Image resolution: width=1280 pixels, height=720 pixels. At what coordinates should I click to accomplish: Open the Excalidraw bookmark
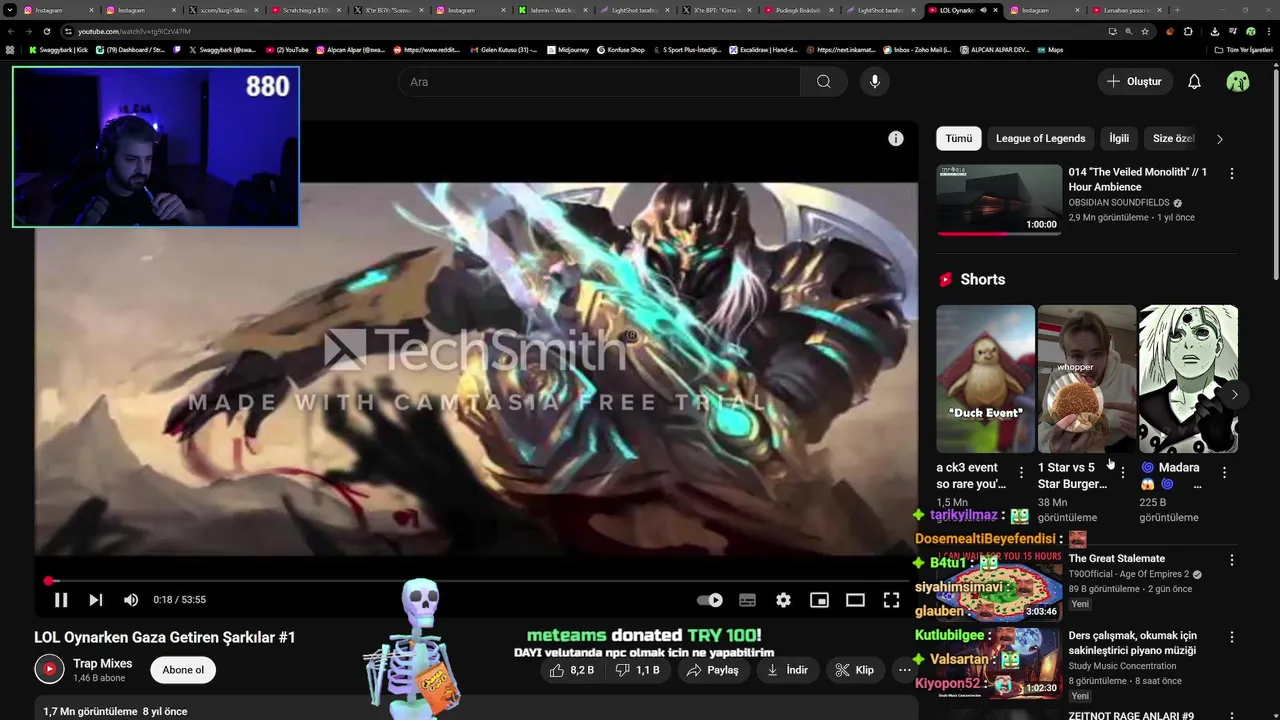(x=763, y=49)
